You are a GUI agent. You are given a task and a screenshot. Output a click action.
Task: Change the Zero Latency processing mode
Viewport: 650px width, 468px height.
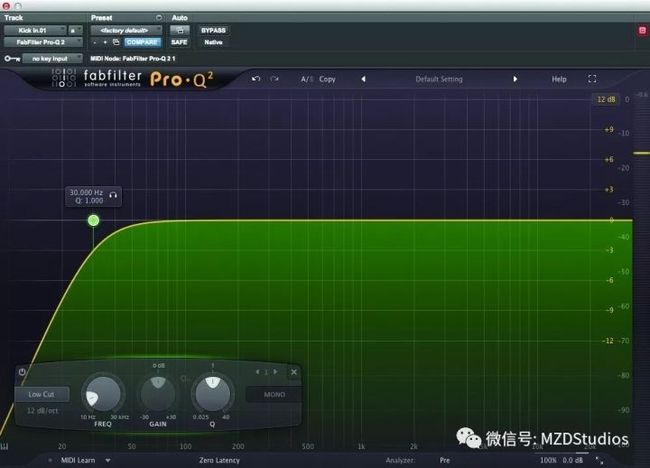219,460
